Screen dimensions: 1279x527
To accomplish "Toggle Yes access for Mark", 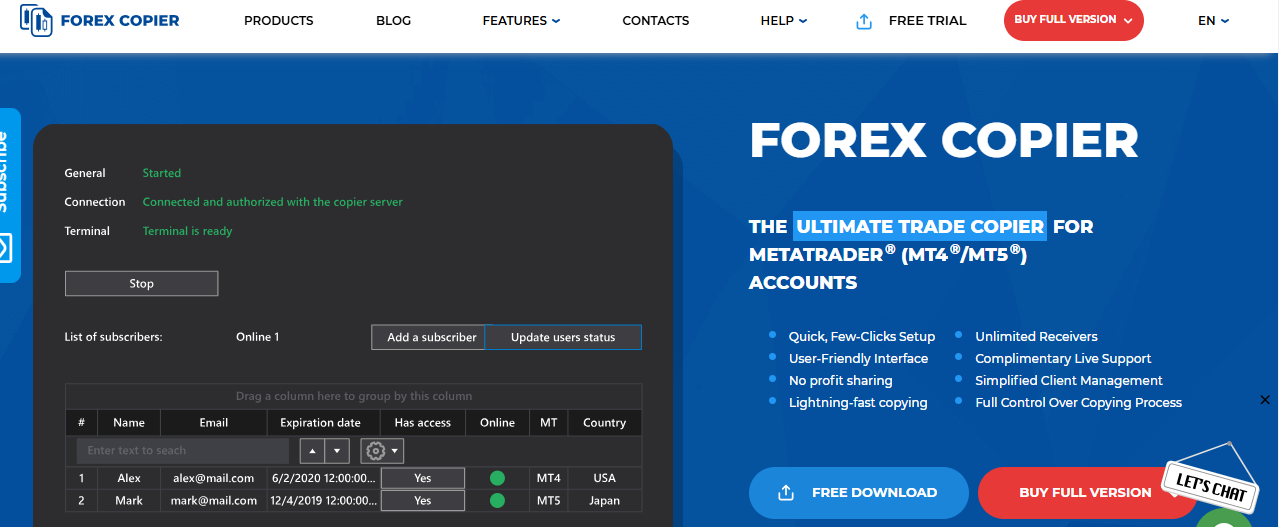I will click(x=423, y=501).
